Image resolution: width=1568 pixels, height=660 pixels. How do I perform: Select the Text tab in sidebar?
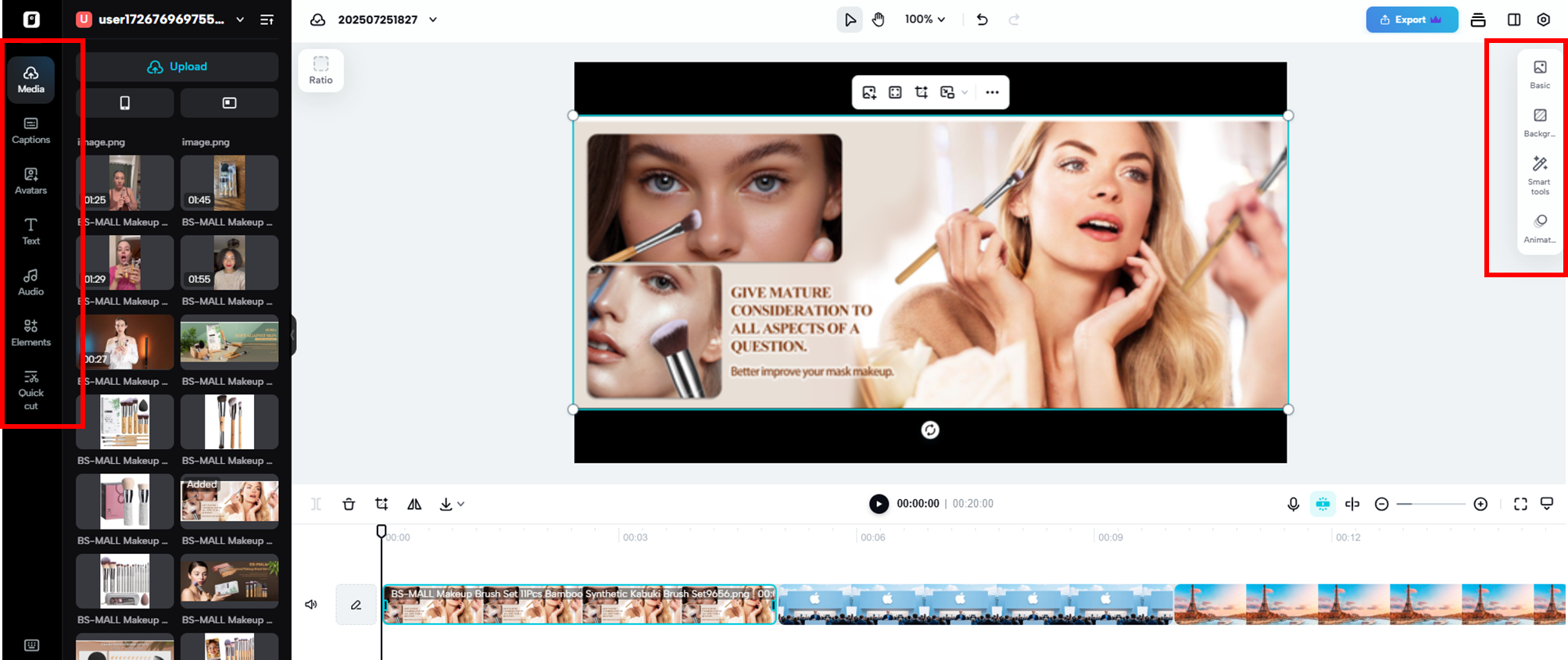[31, 231]
